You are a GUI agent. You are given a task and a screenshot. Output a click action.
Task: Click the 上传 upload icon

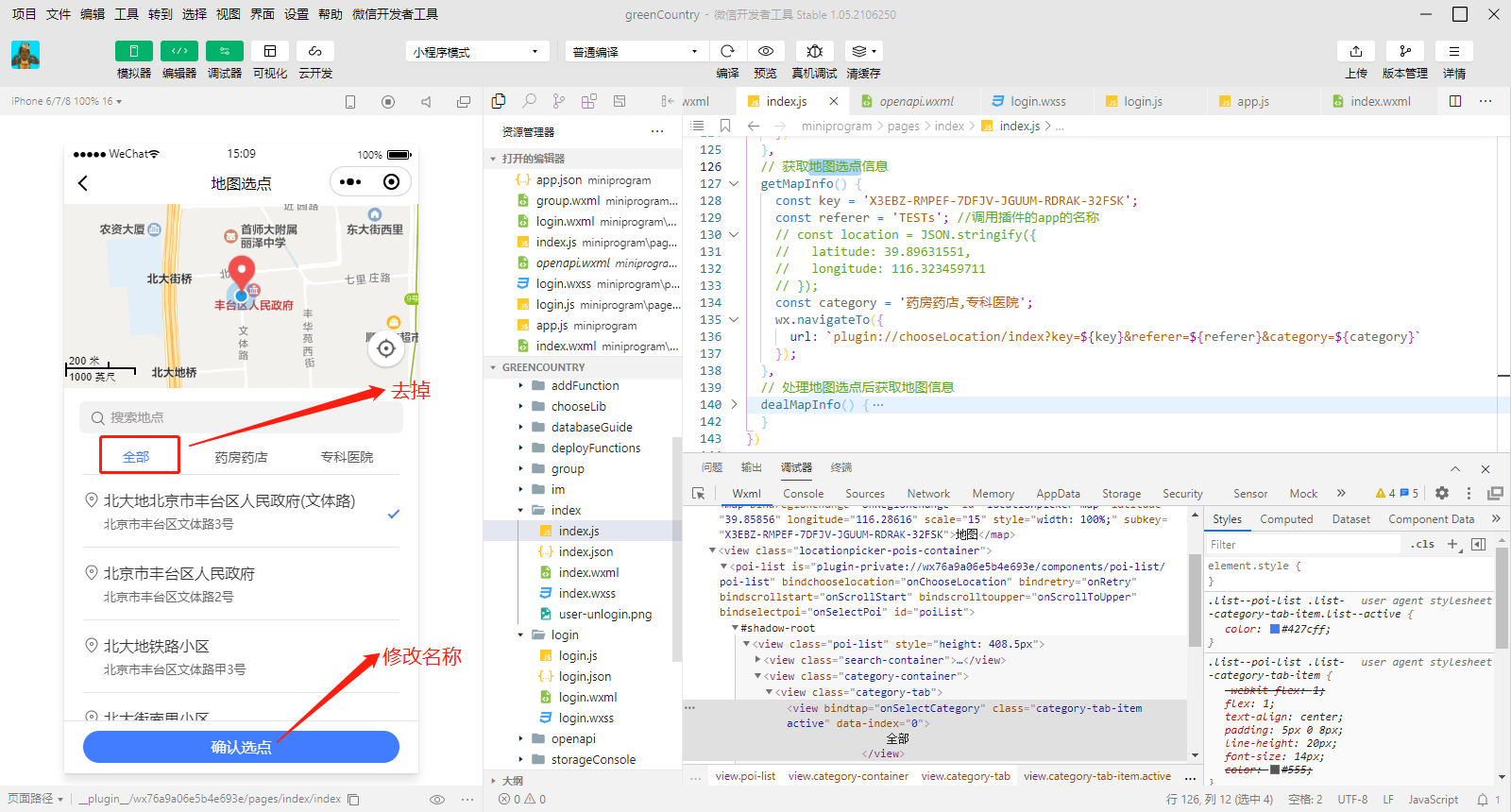click(x=1356, y=51)
